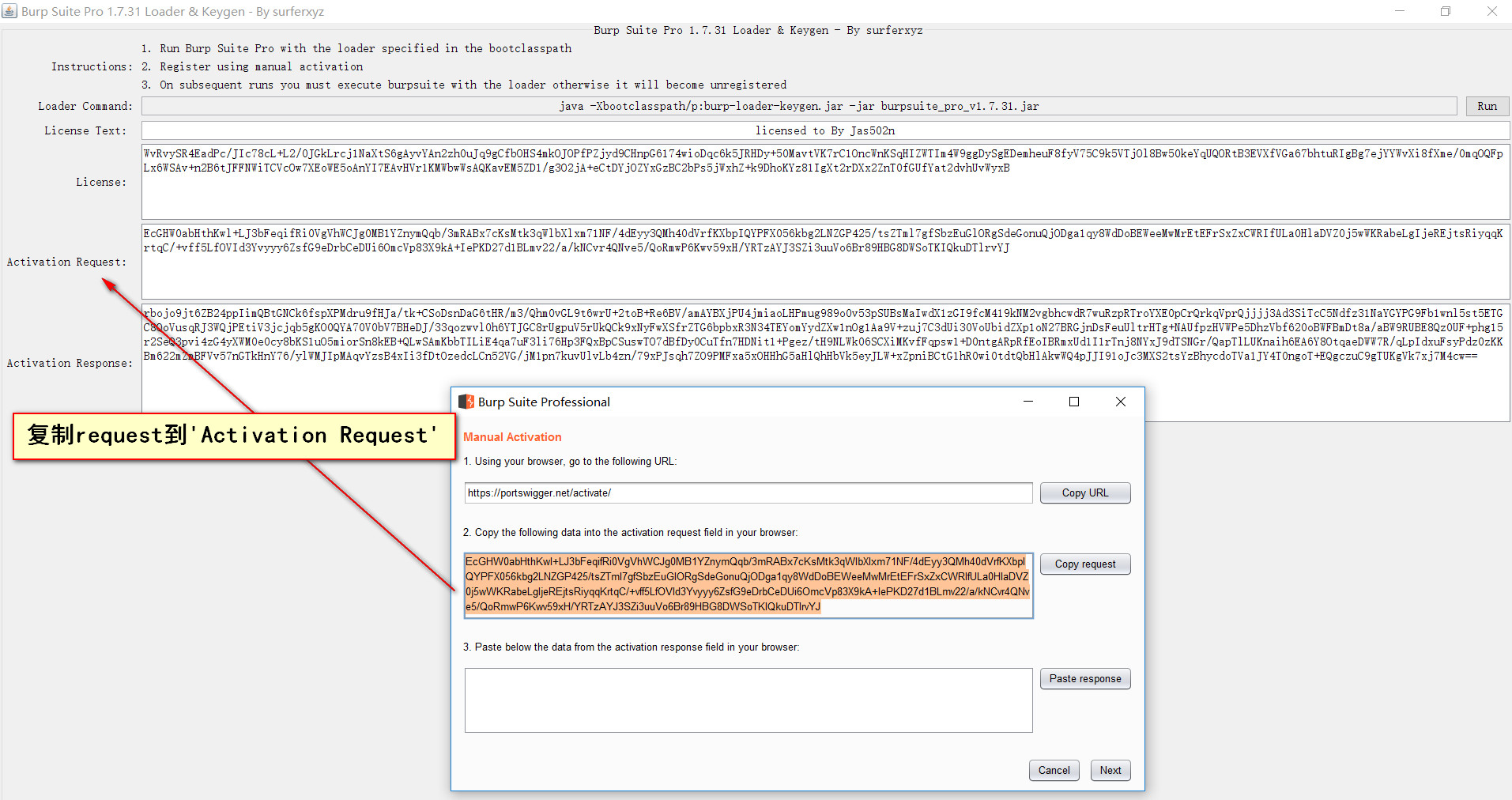Image resolution: width=1512 pixels, height=800 pixels.
Task: Maximize the Burp Suite Professional dialog
Action: coord(1074,402)
